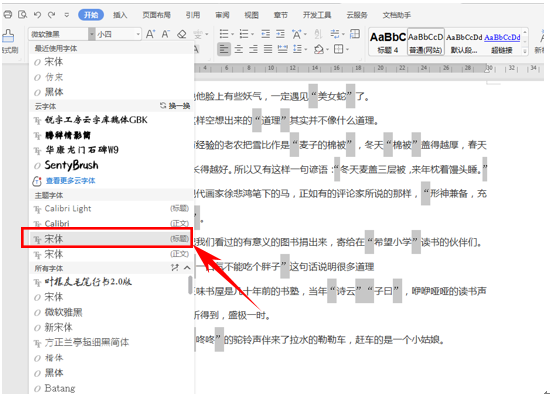Open print preview from quick access bar
This screenshot has height=394, width=550.
[23, 14]
